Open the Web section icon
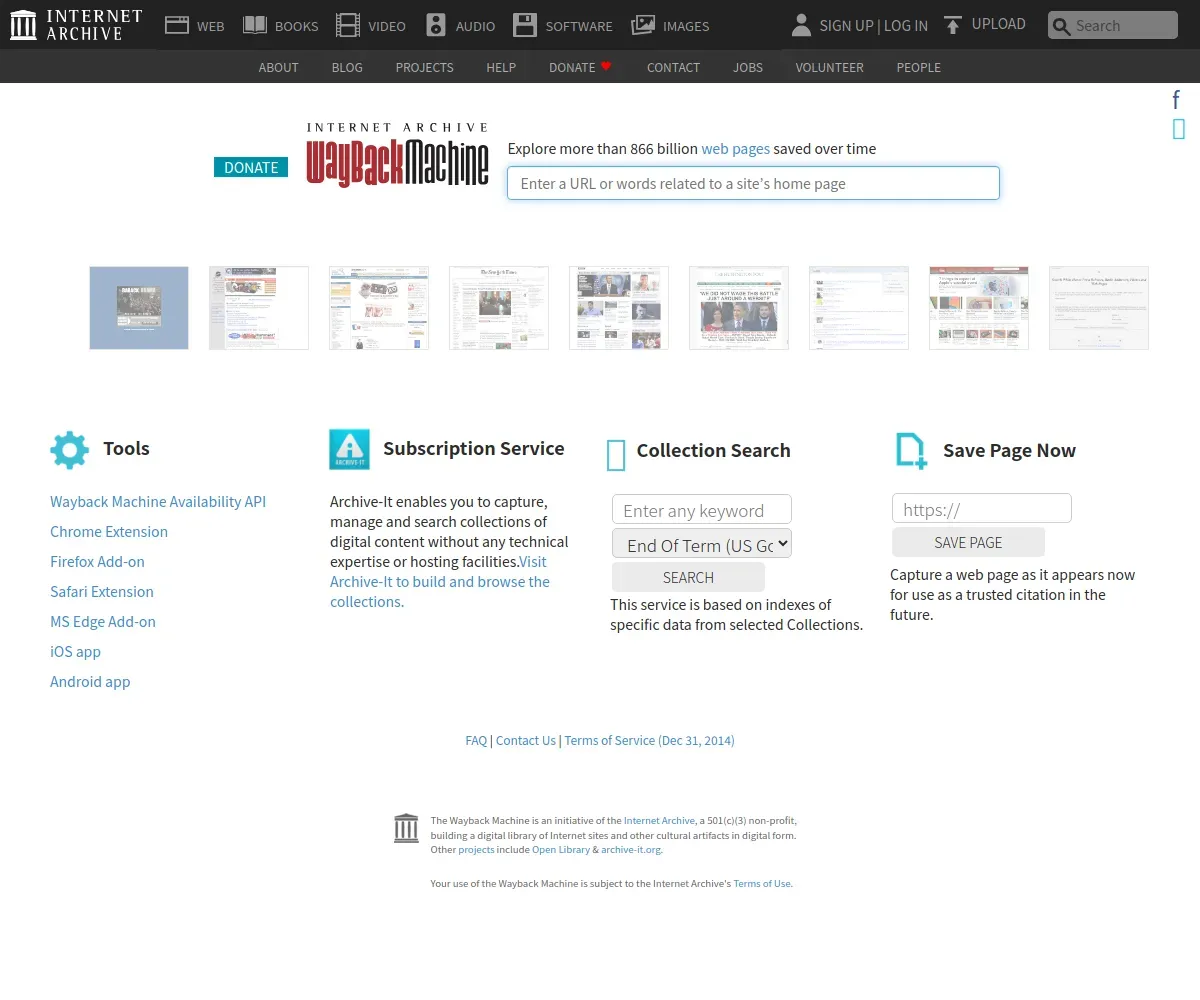This screenshot has height=1000, width=1200. [177, 25]
